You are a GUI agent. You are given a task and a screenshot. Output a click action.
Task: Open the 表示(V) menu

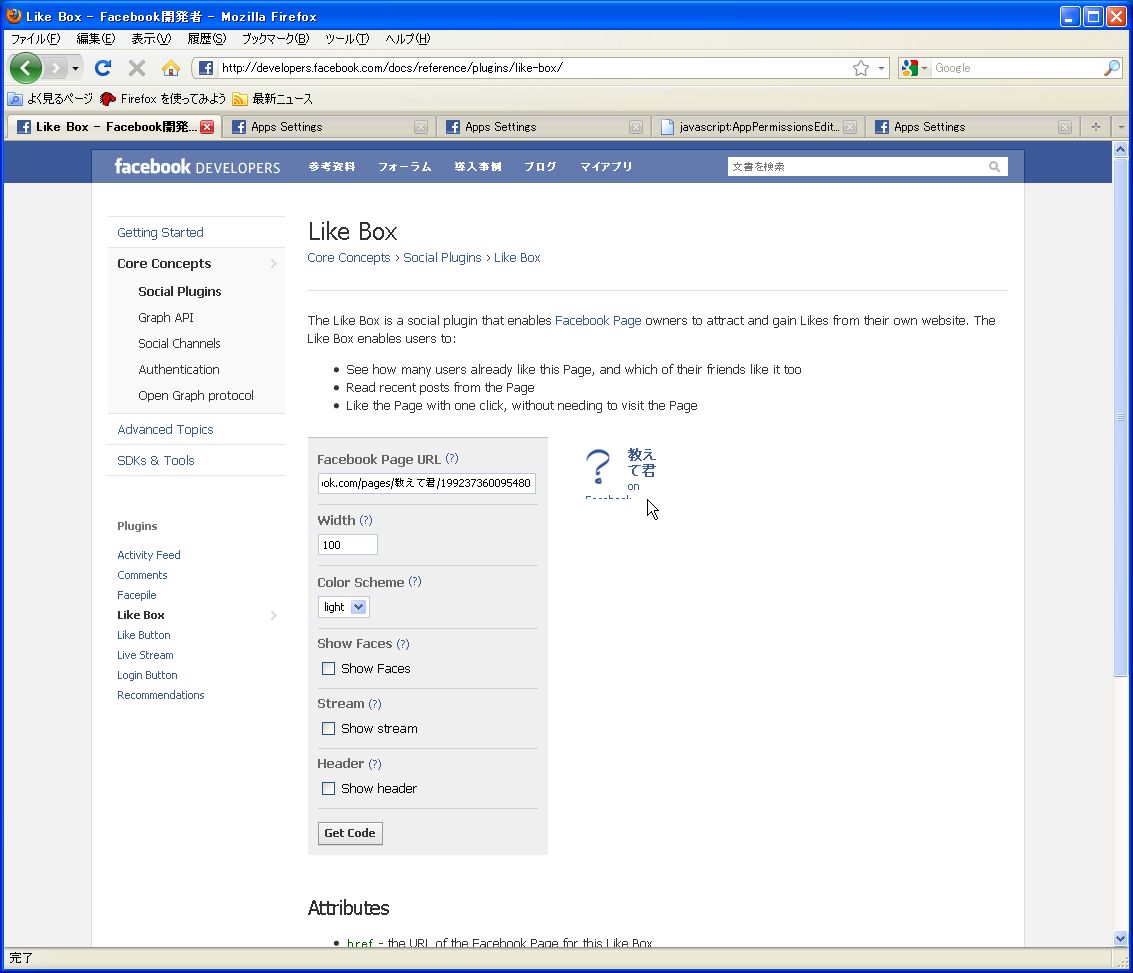click(x=150, y=39)
